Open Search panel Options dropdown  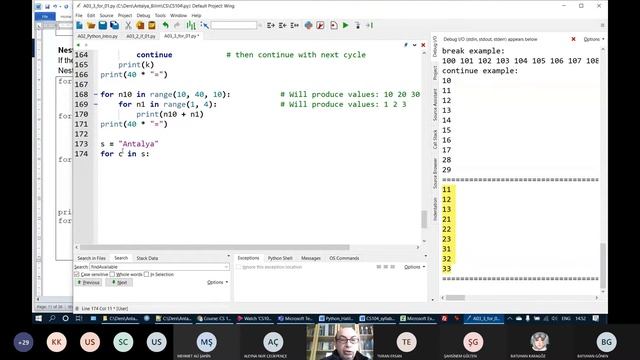click(x=218, y=282)
